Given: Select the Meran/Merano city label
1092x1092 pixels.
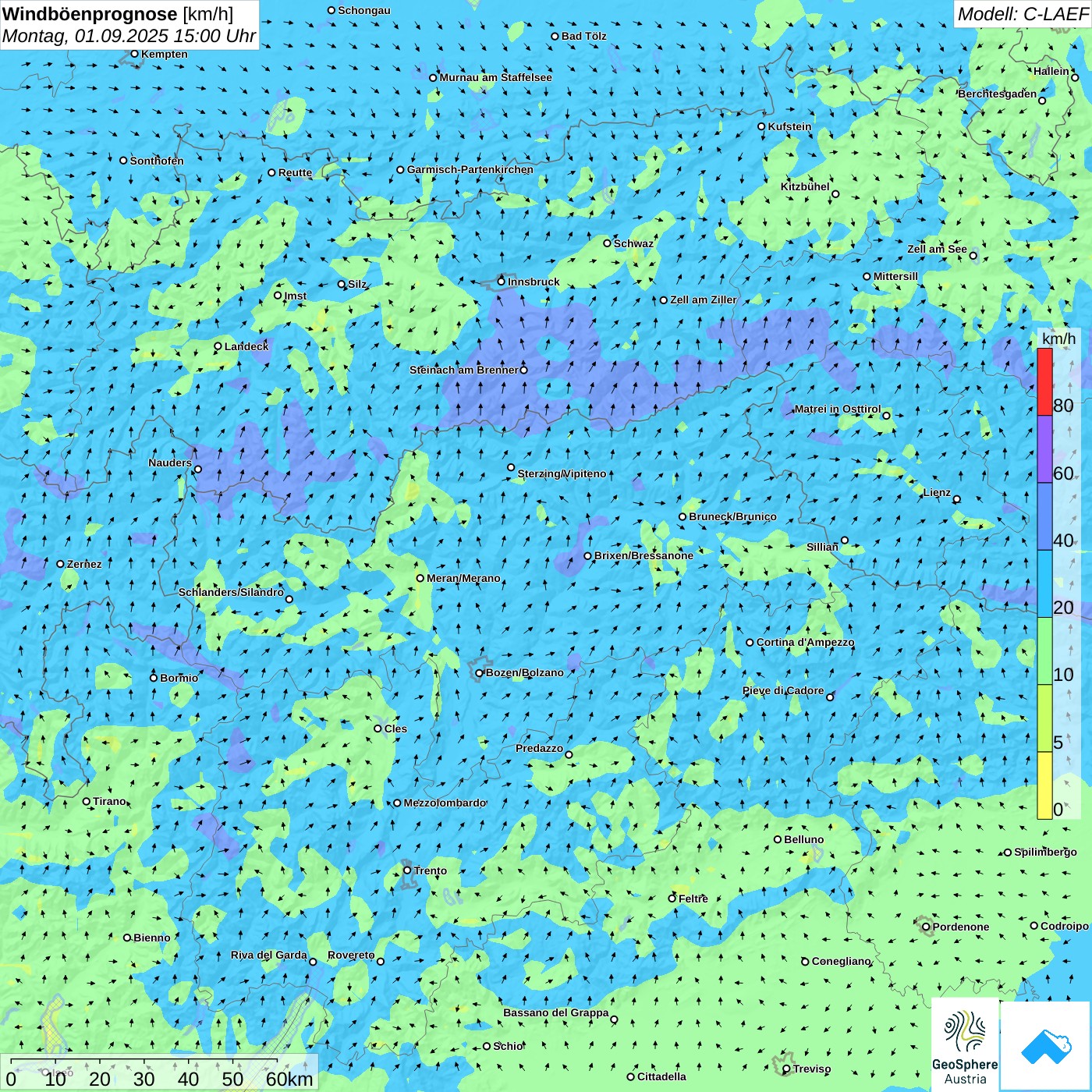Looking at the screenshot, I should (463, 578).
